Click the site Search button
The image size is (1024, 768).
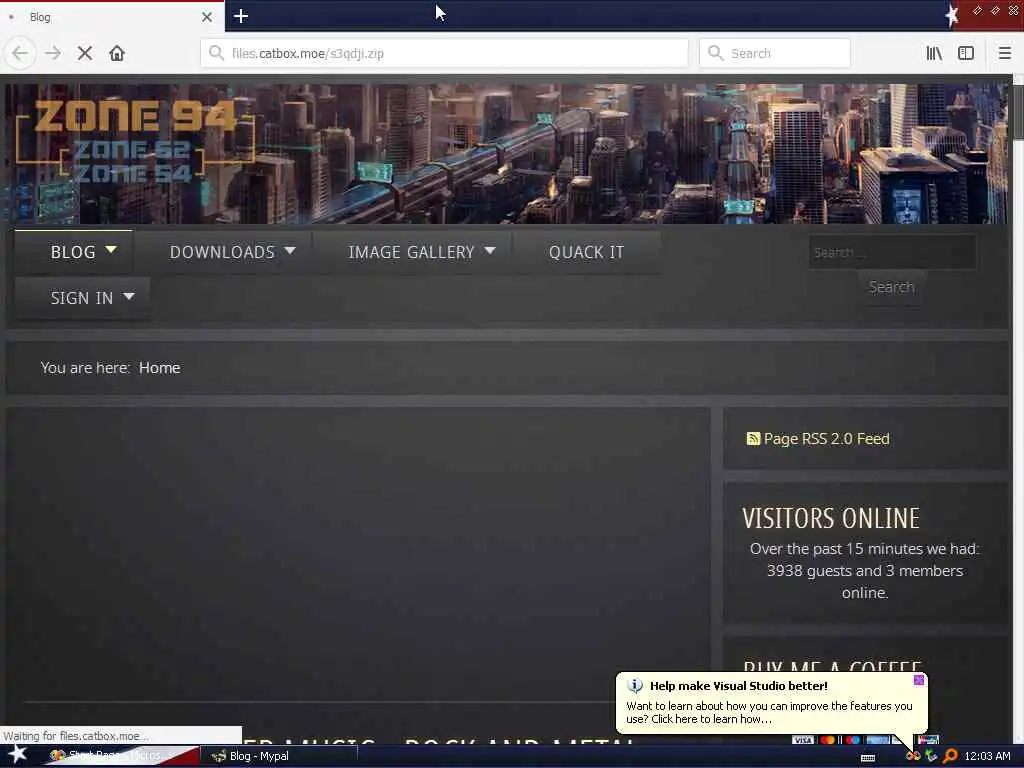coord(891,287)
